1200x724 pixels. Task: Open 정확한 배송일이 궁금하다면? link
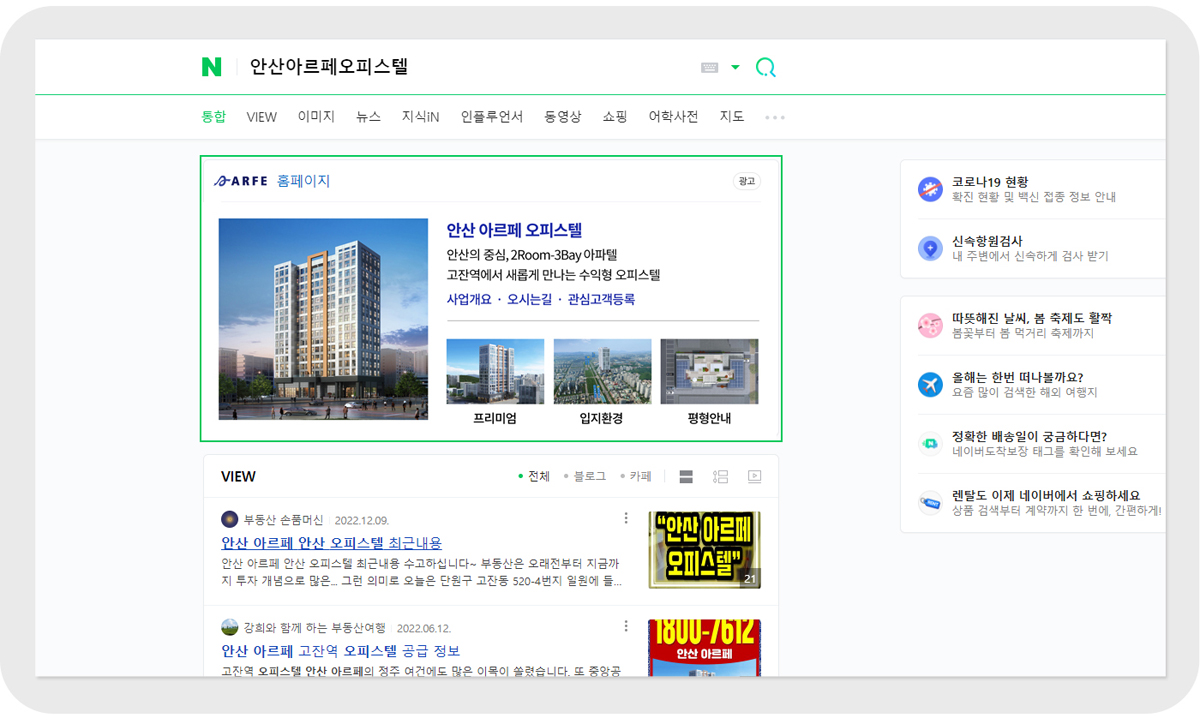(1029, 436)
